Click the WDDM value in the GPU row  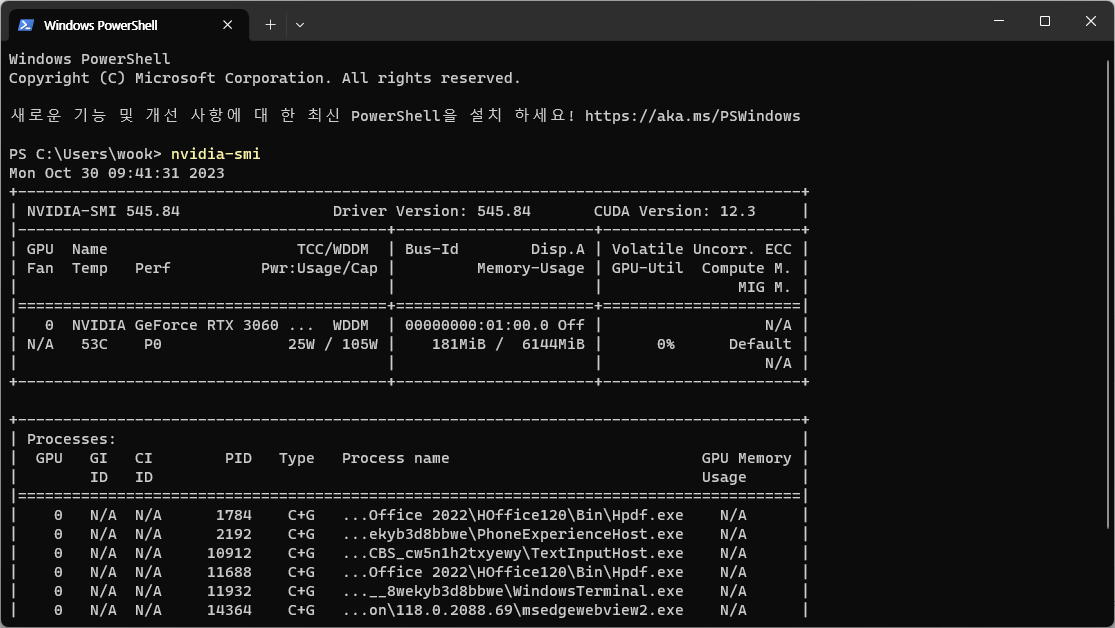click(351, 325)
